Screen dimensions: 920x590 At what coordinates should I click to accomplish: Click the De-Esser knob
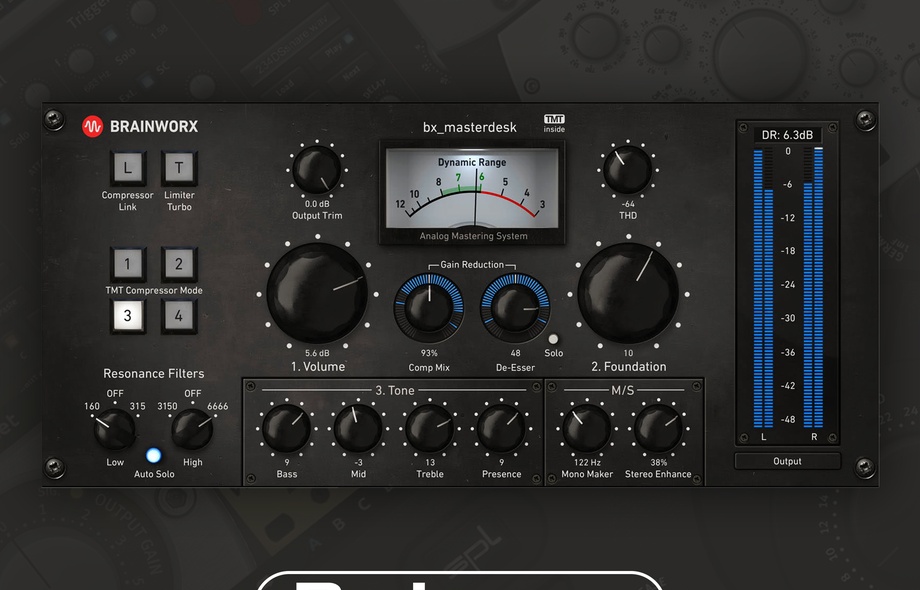(515, 307)
